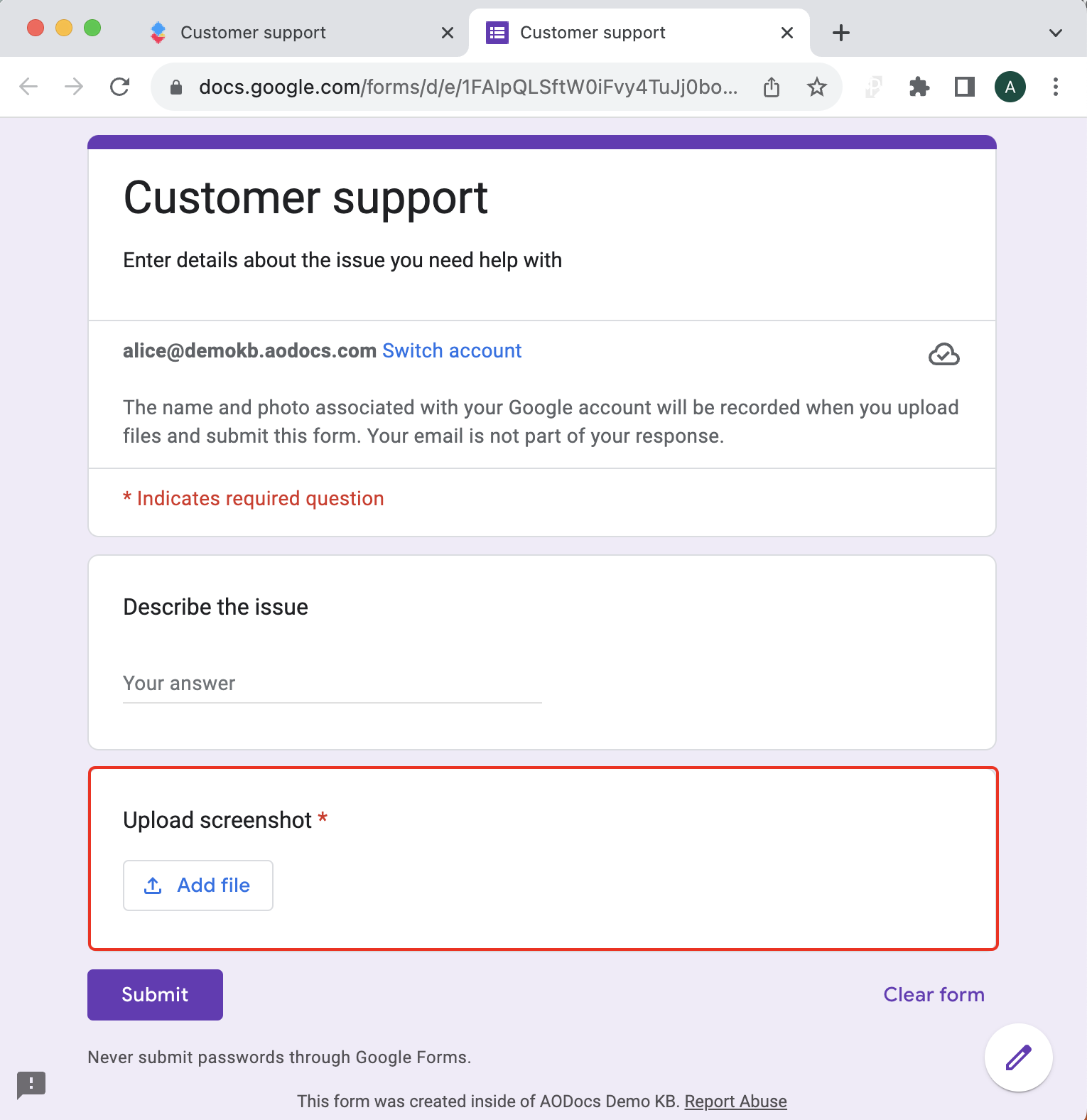Open Chrome three-dot menu
This screenshot has width=1087, height=1120.
pos(1056,87)
